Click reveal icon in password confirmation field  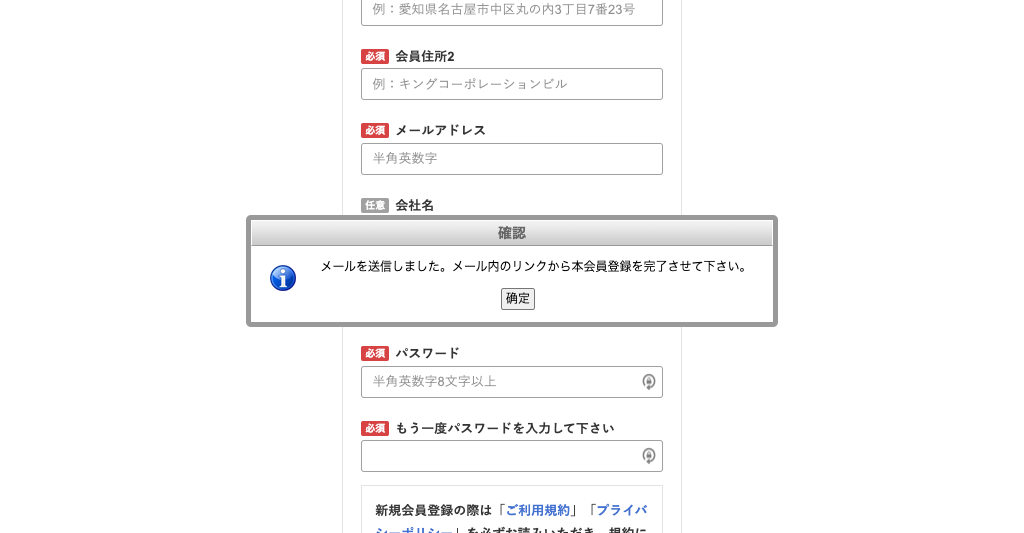point(648,456)
